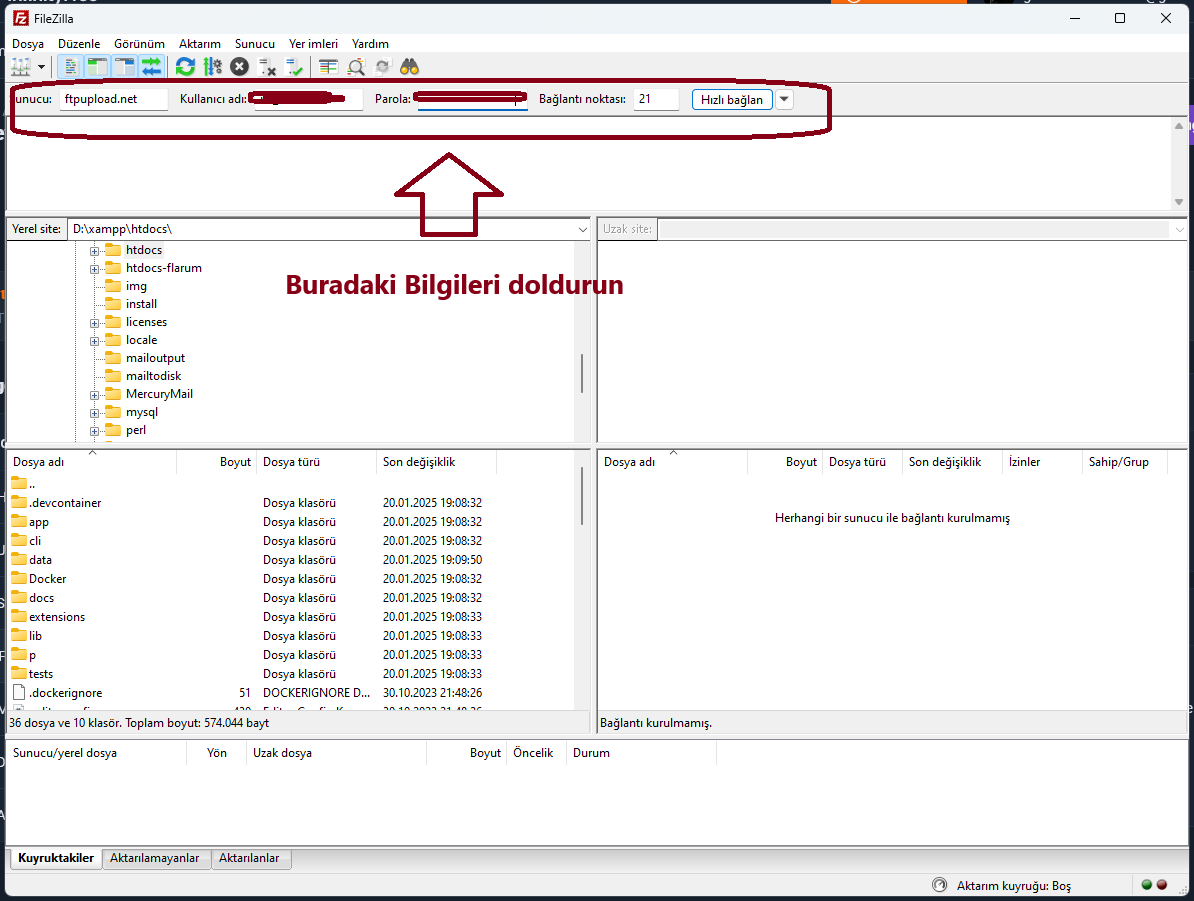Select the install folder in tree
The width and height of the screenshot is (1194, 901).
pos(142,304)
